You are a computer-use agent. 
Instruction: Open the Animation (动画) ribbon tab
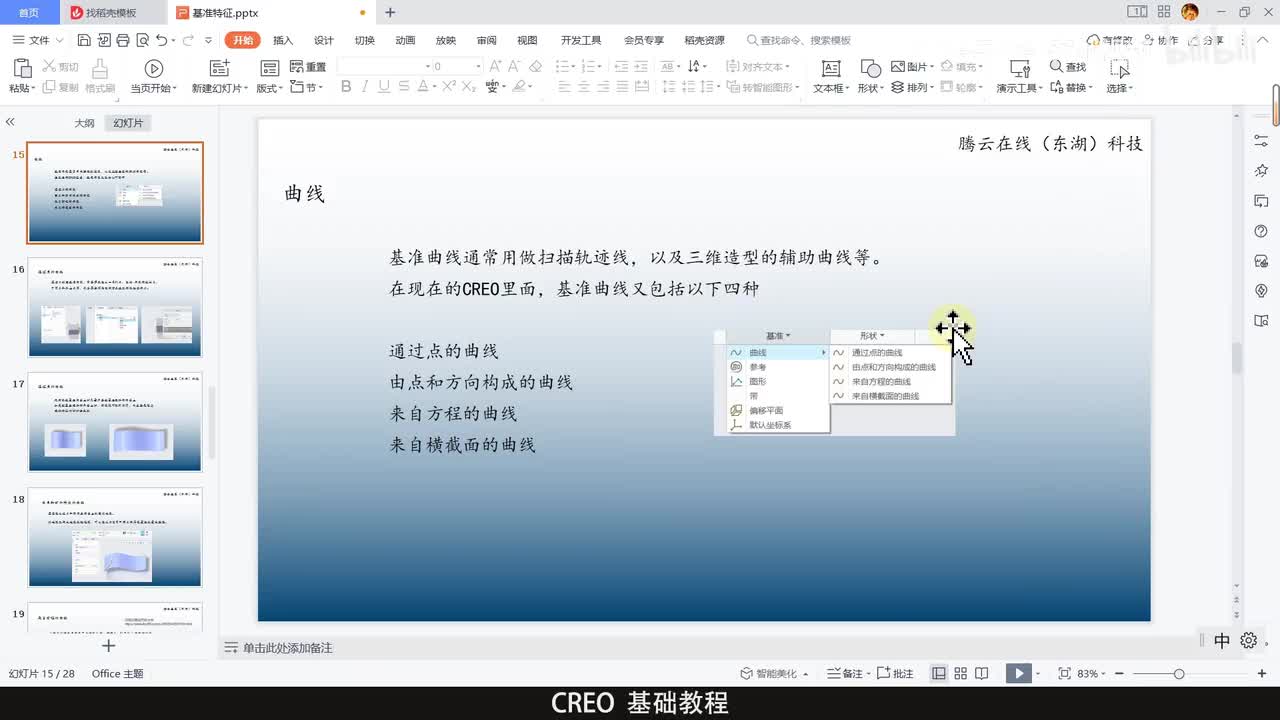405,40
